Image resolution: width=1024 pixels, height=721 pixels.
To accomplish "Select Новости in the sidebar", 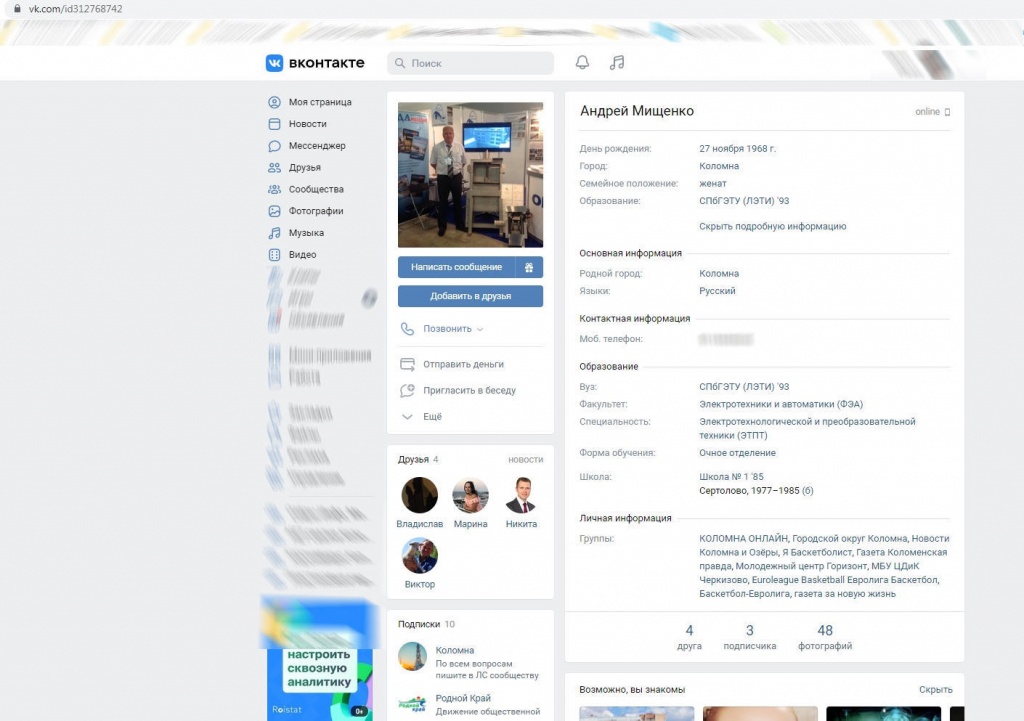I will click(308, 123).
